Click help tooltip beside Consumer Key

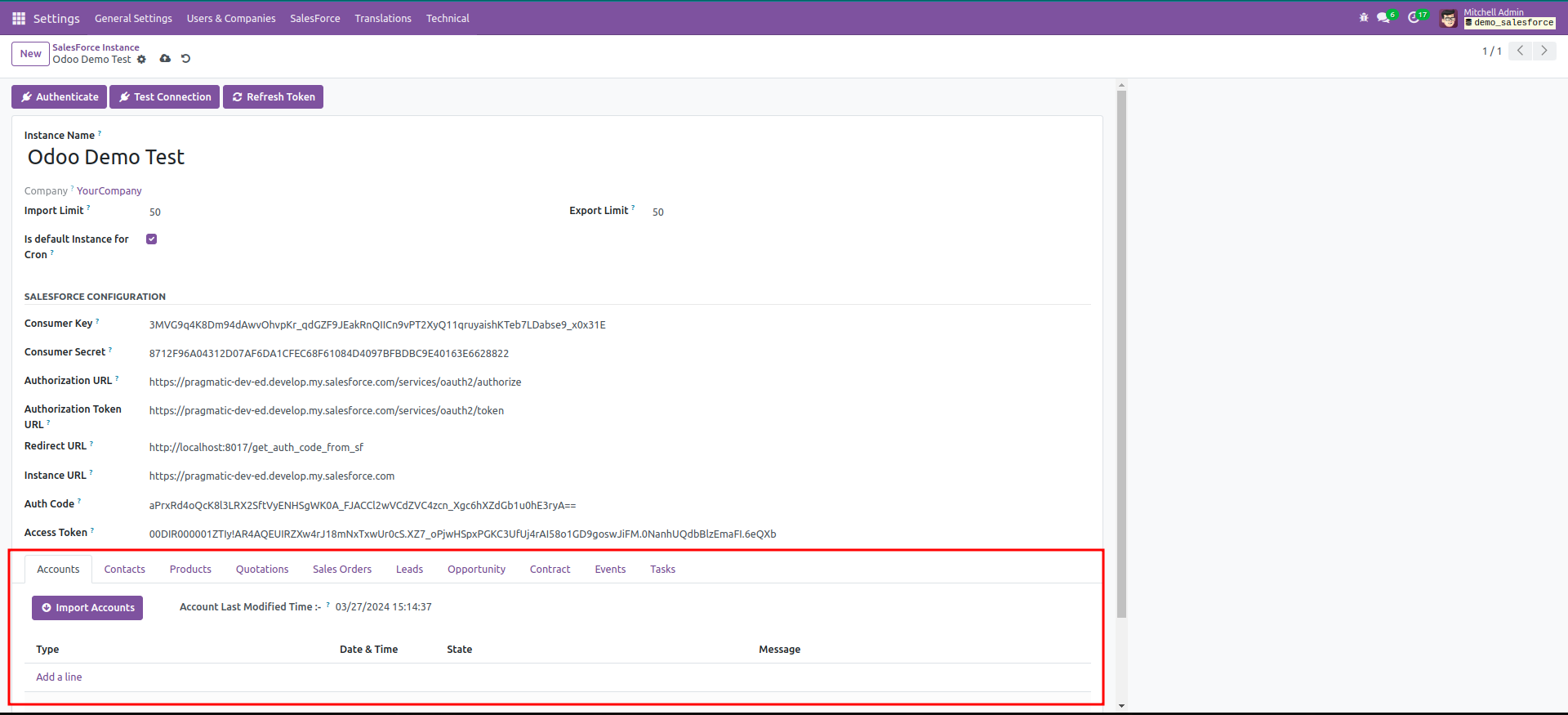97,320
